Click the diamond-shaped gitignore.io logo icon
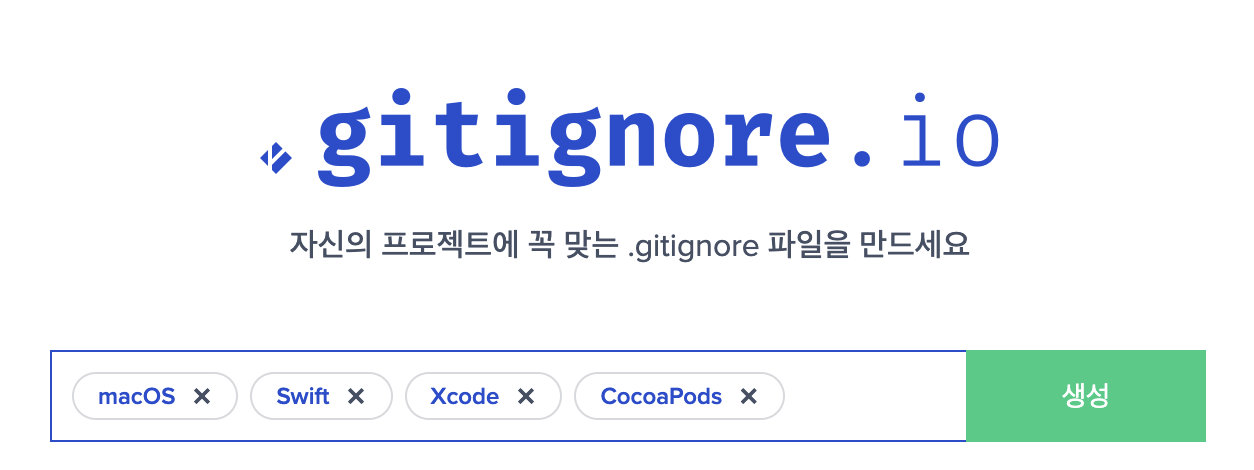The height and width of the screenshot is (470, 1254). [276, 158]
